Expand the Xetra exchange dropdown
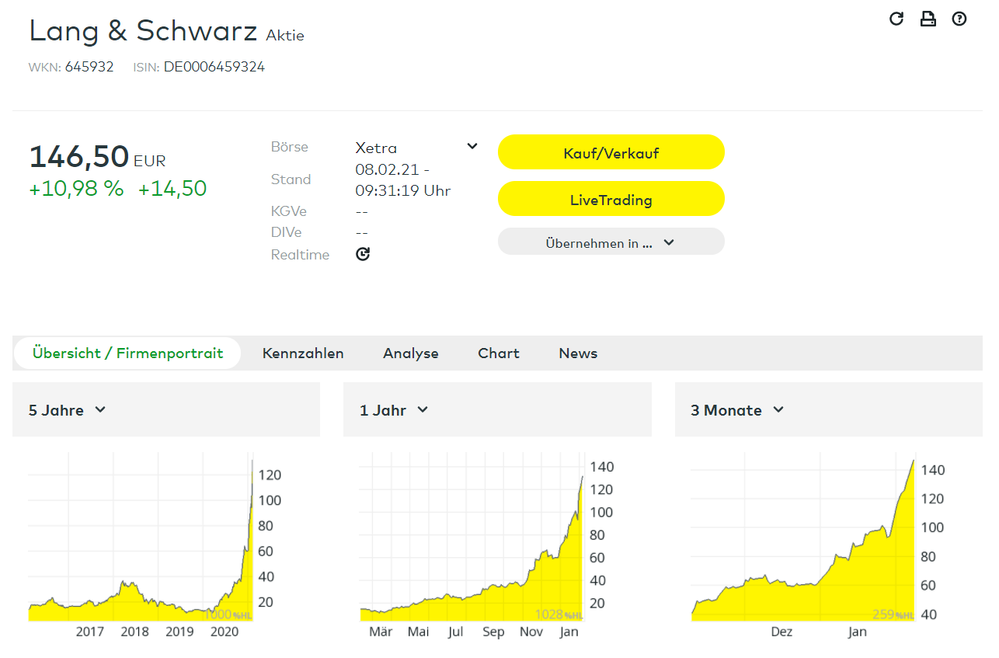999x658 pixels. (472, 147)
